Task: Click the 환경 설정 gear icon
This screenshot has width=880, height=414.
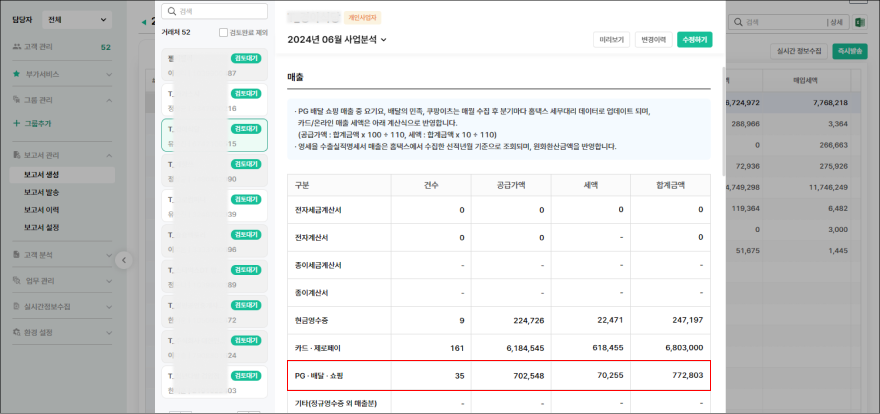Action: click(x=16, y=332)
